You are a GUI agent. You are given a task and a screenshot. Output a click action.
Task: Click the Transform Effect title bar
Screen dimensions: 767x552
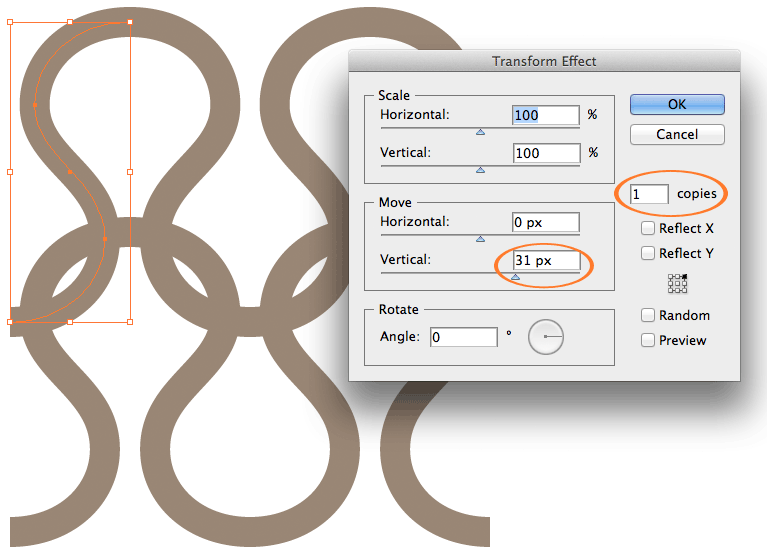[544, 61]
